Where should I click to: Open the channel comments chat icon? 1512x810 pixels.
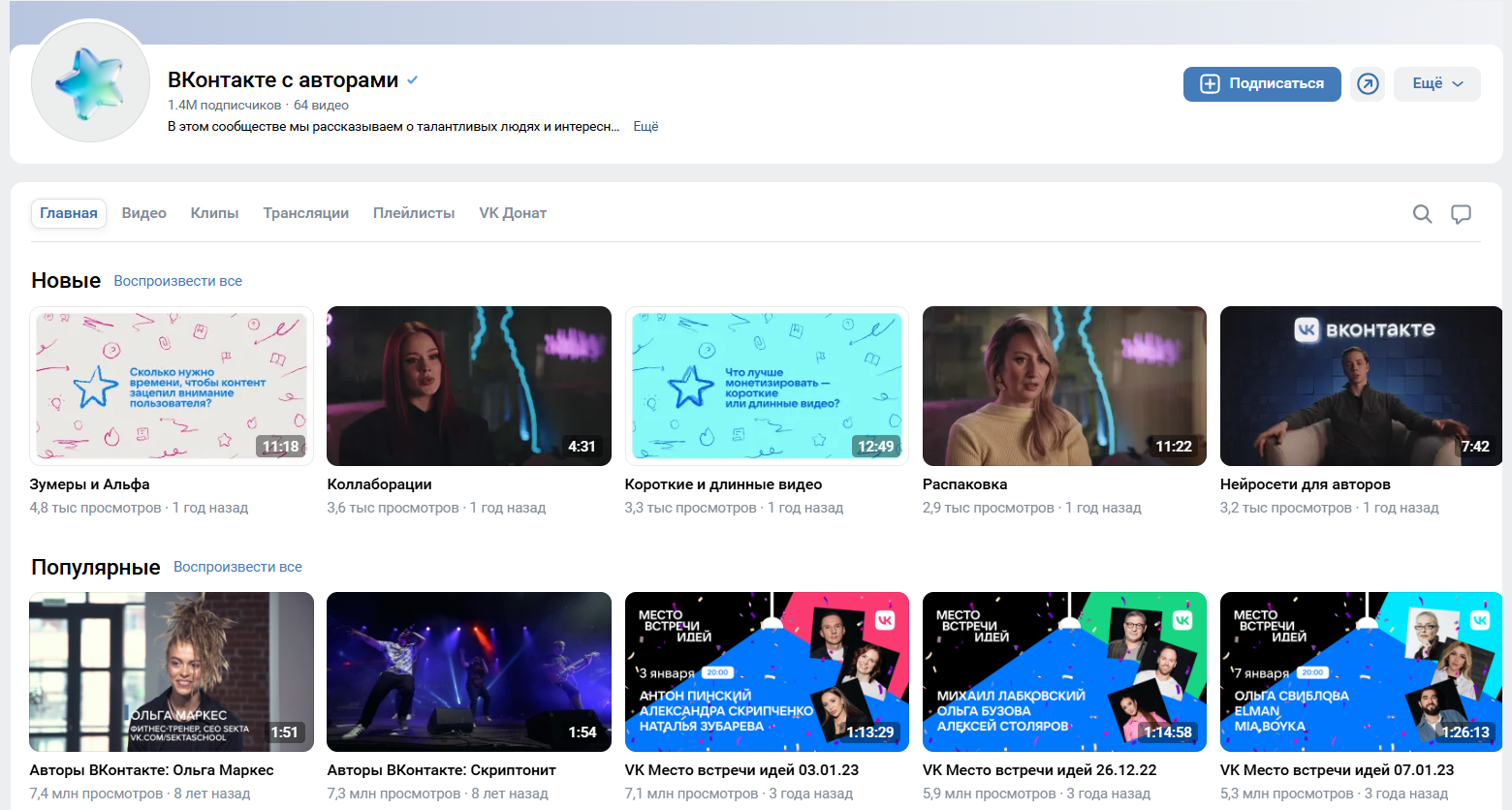pyautogui.click(x=1461, y=214)
